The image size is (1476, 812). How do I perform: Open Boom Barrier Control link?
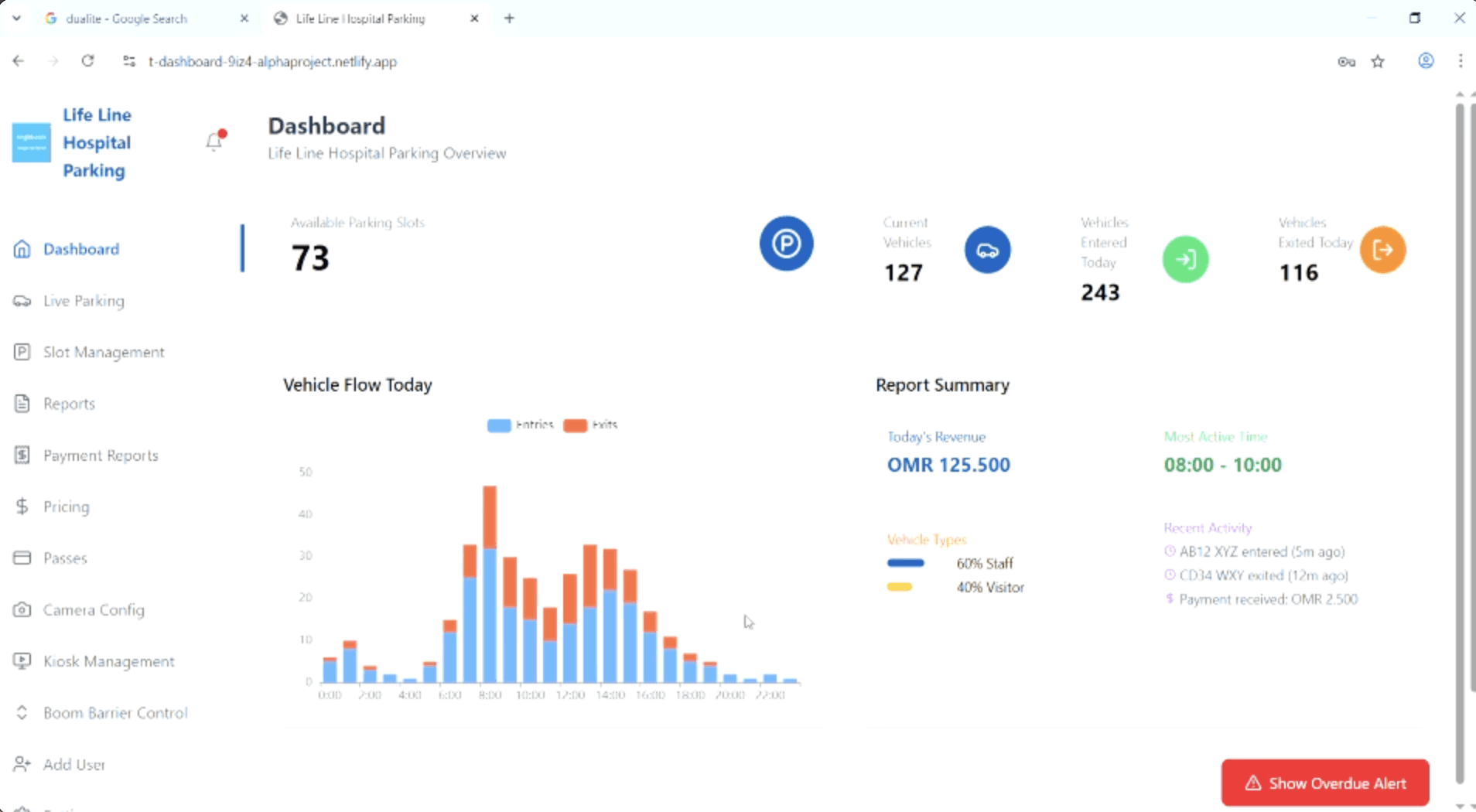pos(115,713)
